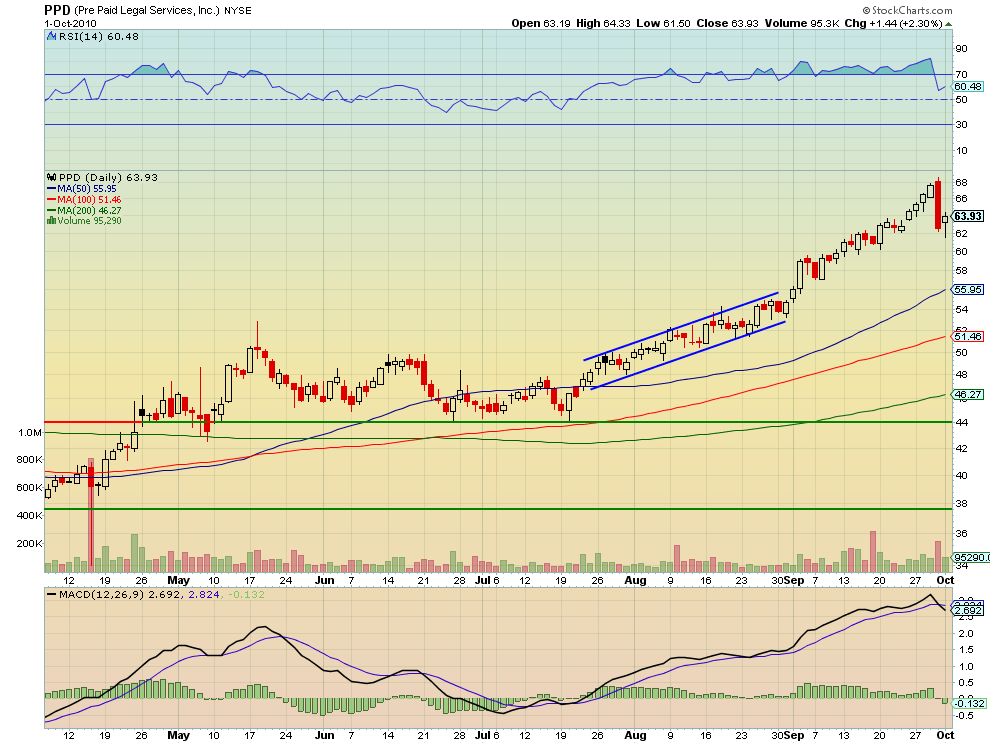This screenshot has height=744, width=990.
Task: Click the 60.48 RSI value tag
Action: [x=969, y=87]
